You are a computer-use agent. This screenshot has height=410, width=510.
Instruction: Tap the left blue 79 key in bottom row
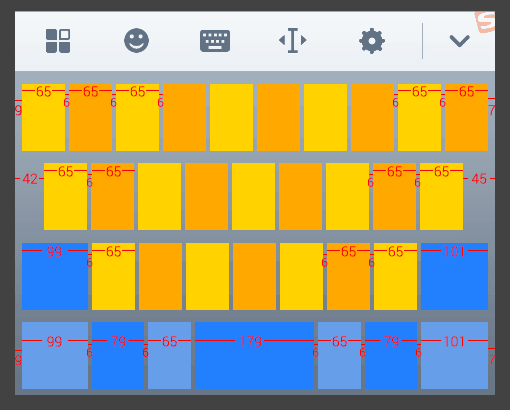pyautogui.click(x=118, y=355)
